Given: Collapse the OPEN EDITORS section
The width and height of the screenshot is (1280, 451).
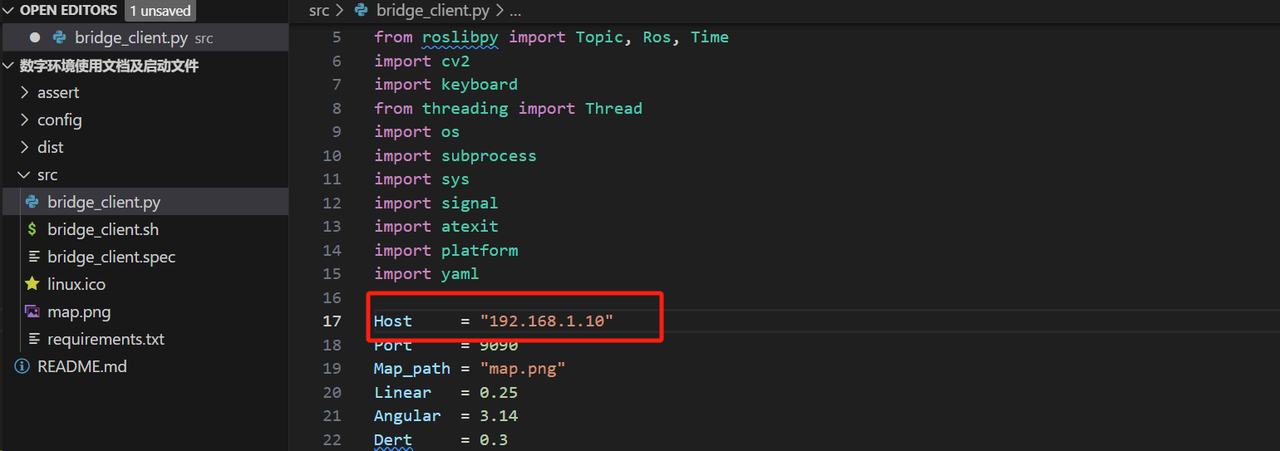Looking at the screenshot, I should [10, 11].
